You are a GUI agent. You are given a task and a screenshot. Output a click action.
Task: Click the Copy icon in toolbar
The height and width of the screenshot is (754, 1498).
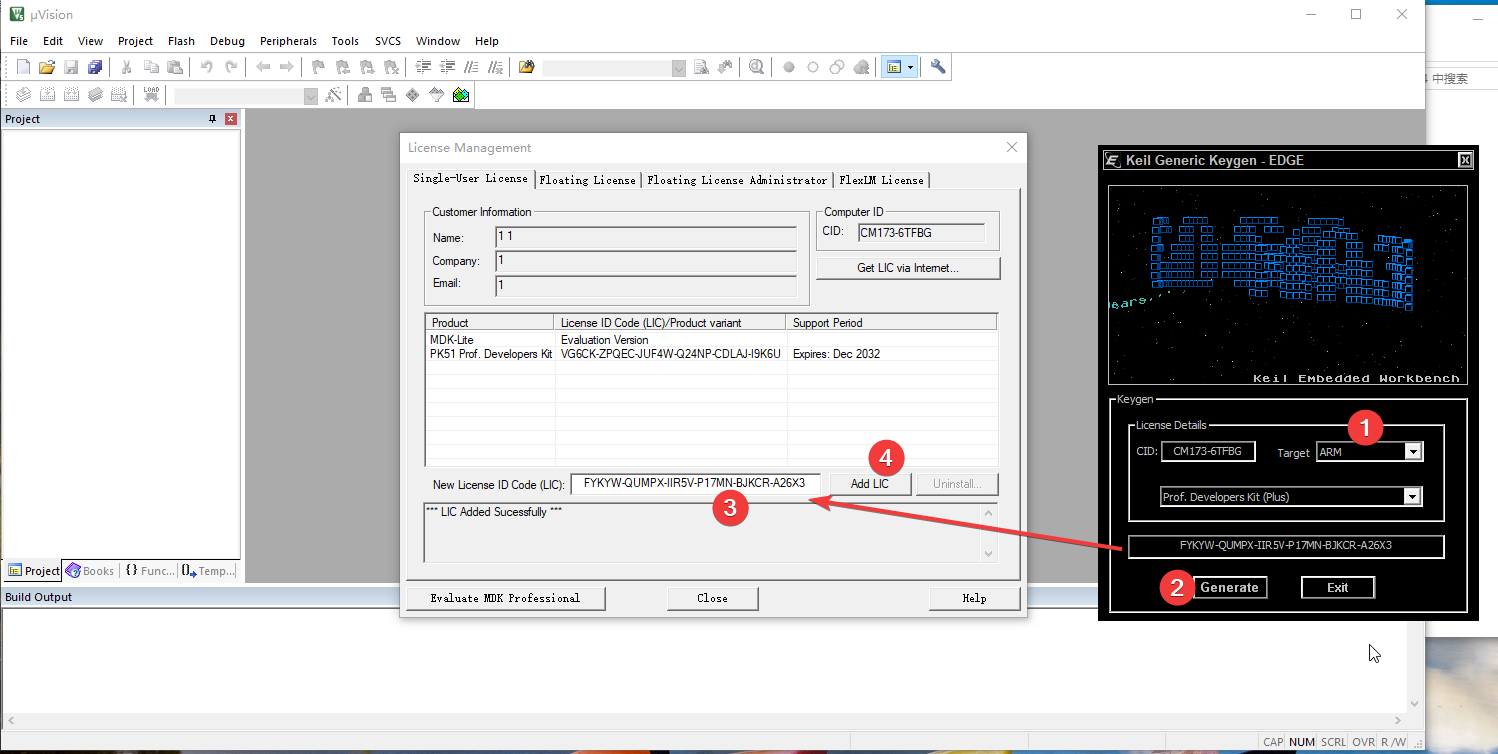[151, 67]
